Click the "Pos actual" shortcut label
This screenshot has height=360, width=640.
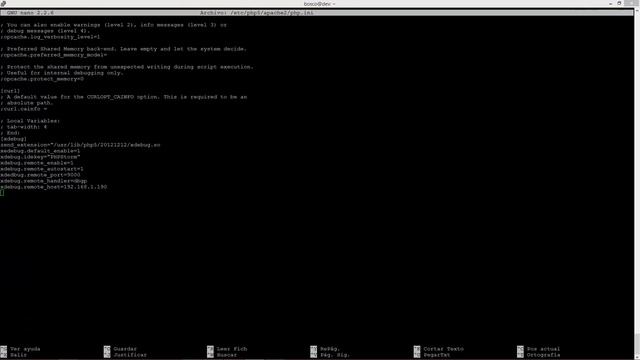[x=543, y=349]
